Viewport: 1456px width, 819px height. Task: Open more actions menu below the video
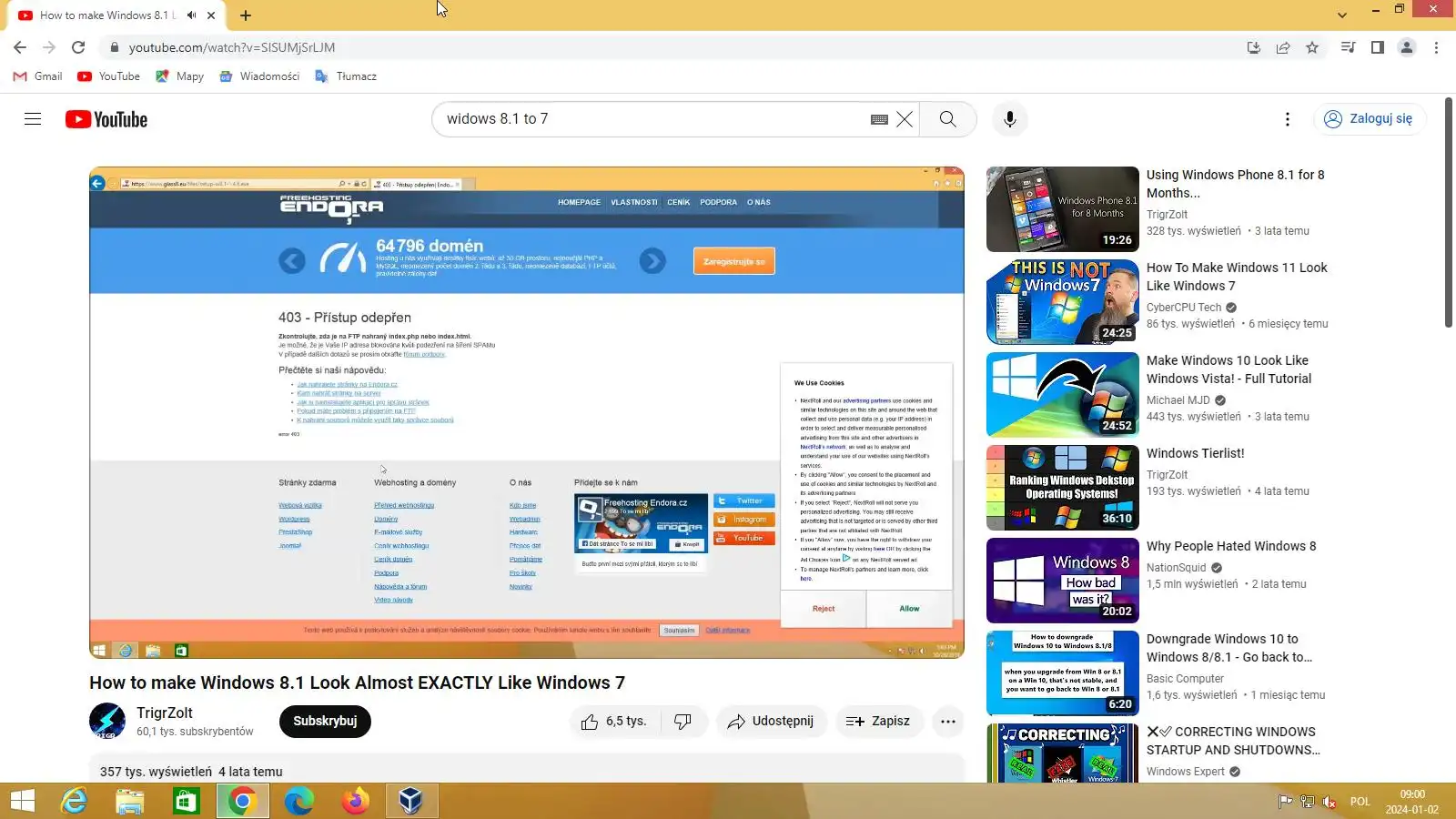click(948, 722)
